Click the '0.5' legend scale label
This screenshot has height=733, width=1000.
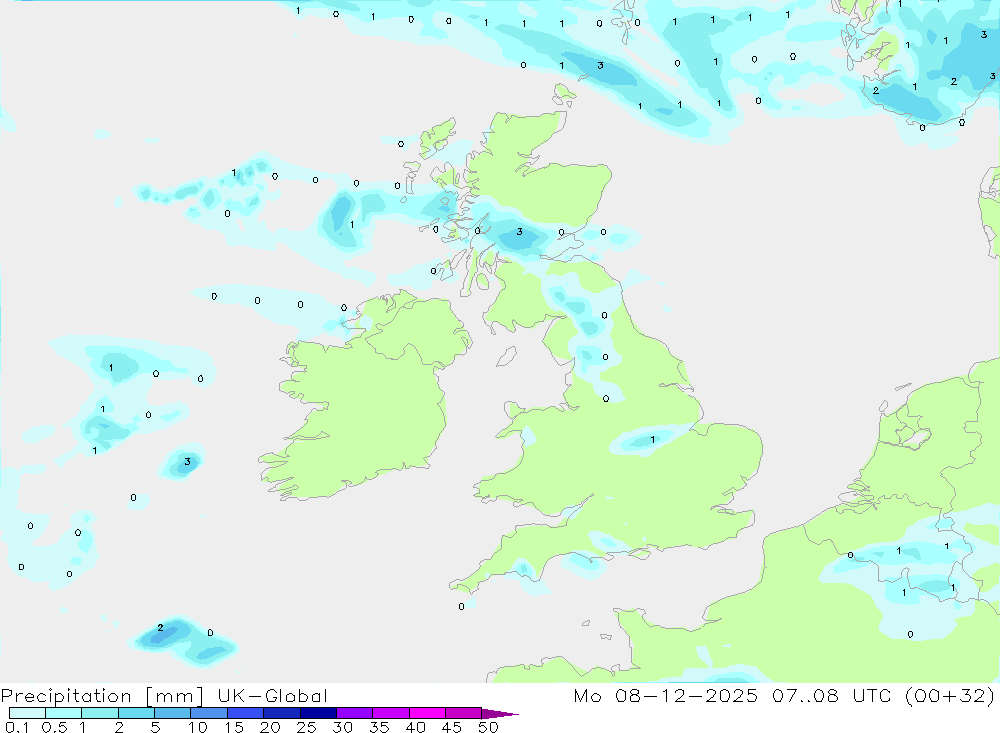54,727
